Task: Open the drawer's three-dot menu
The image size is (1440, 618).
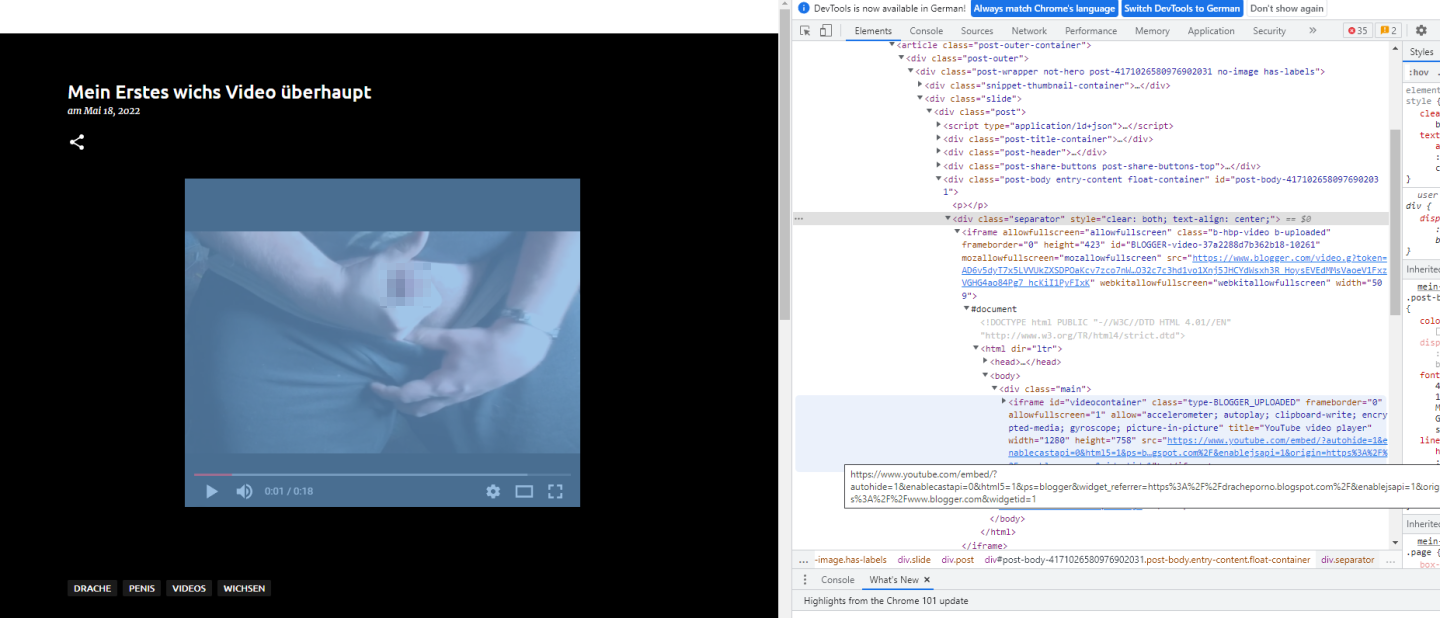Action: [x=805, y=580]
